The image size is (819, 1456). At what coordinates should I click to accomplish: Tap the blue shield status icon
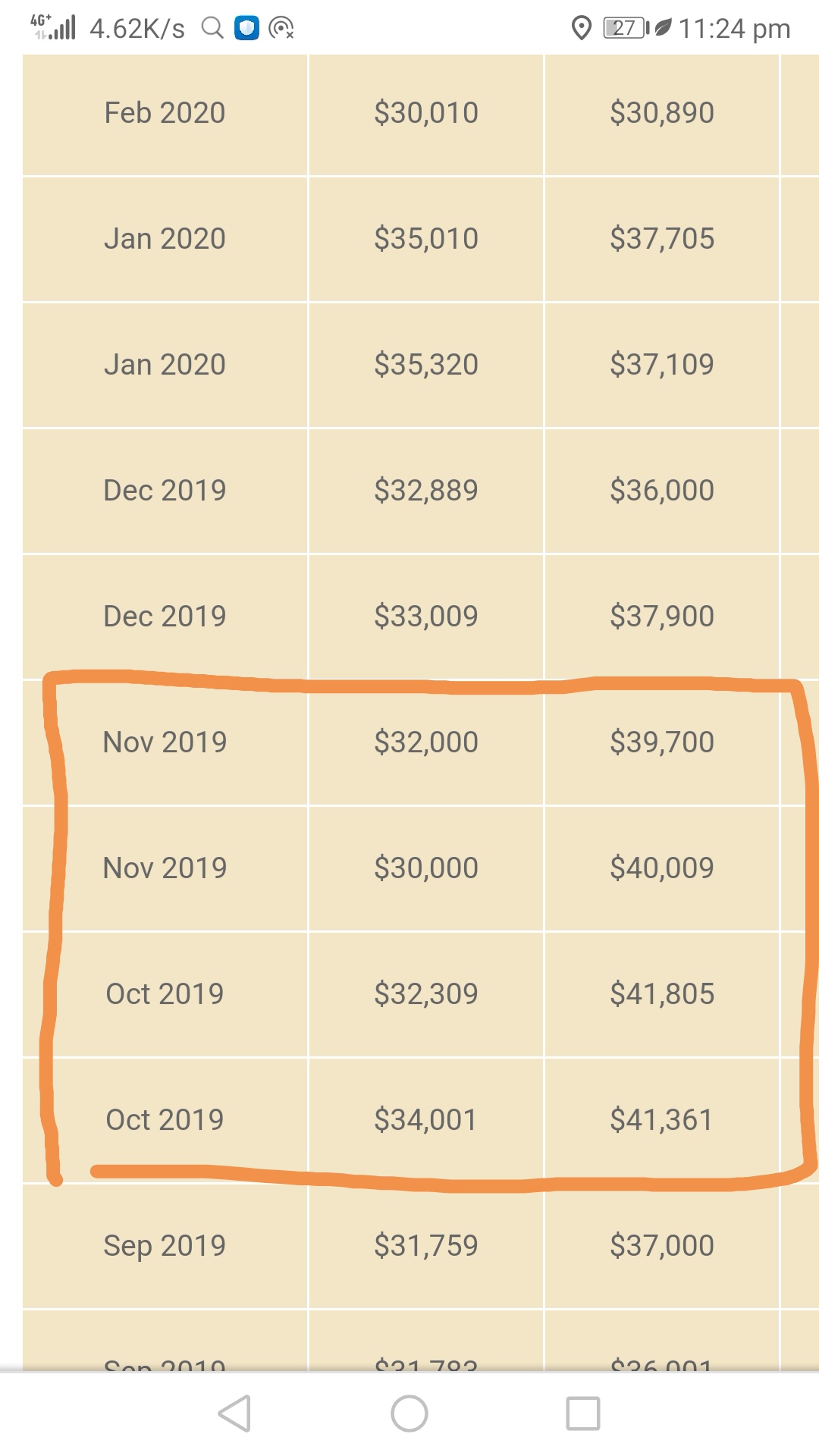pyautogui.click(x=246, y=28)
